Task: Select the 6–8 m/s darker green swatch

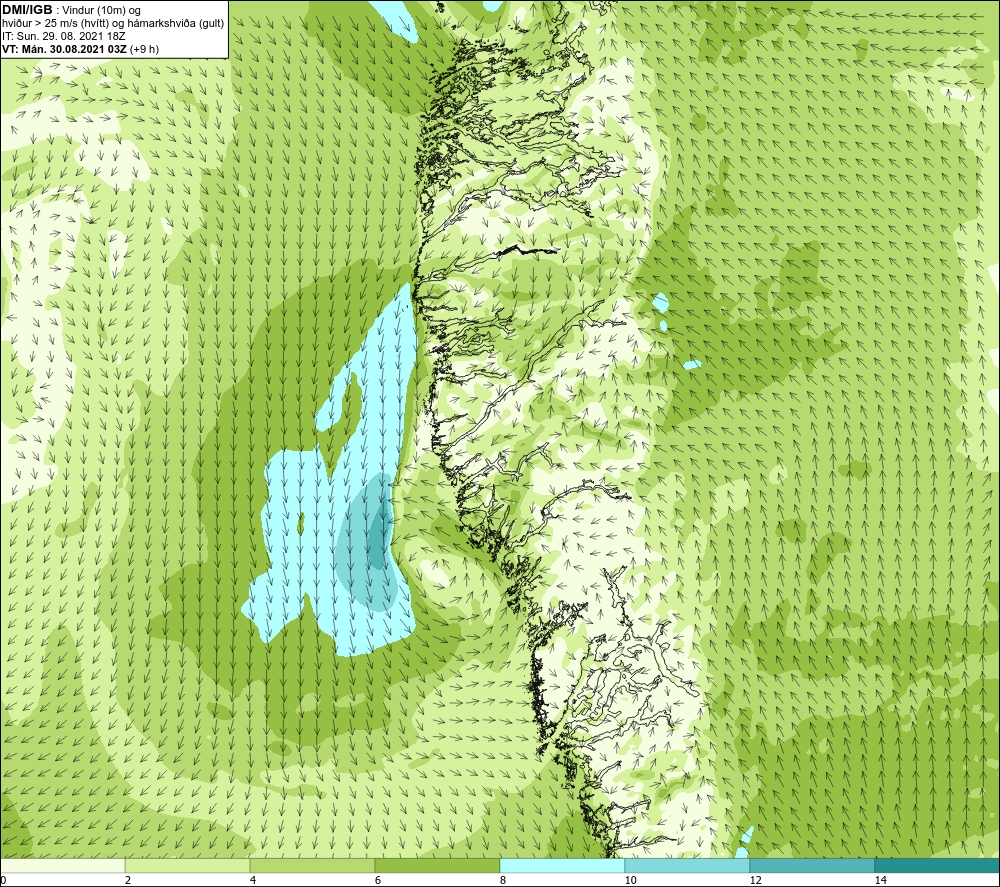Action: tap(438, 865)
